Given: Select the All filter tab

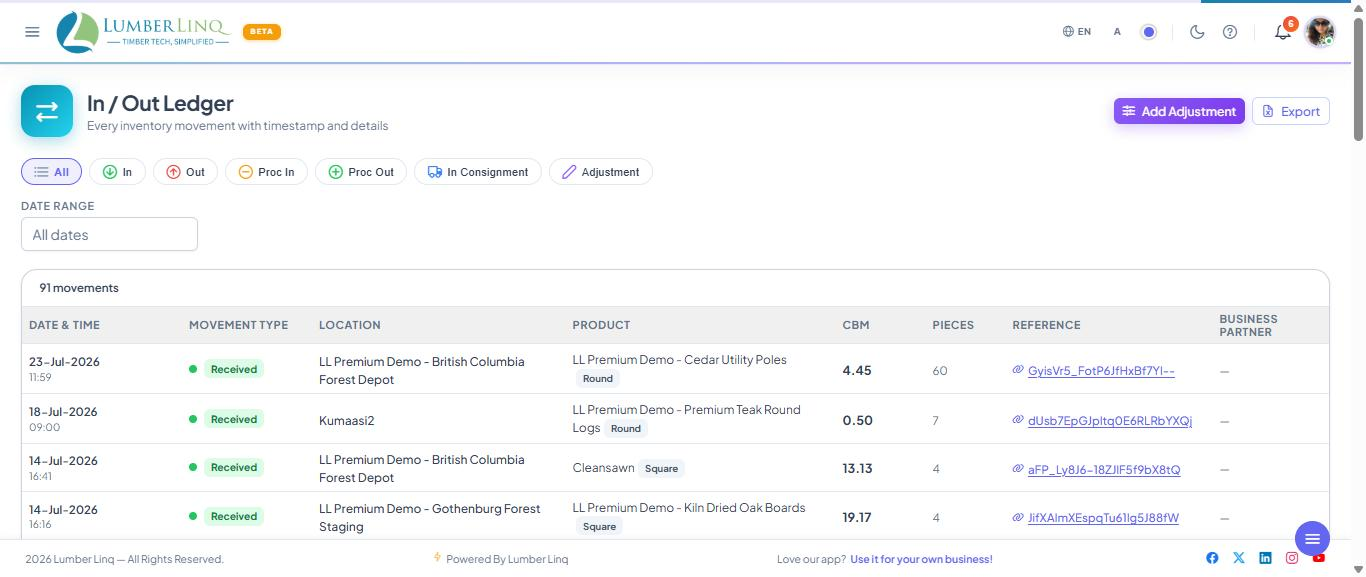Looking at the screenshot, I should tap(51, 172).
